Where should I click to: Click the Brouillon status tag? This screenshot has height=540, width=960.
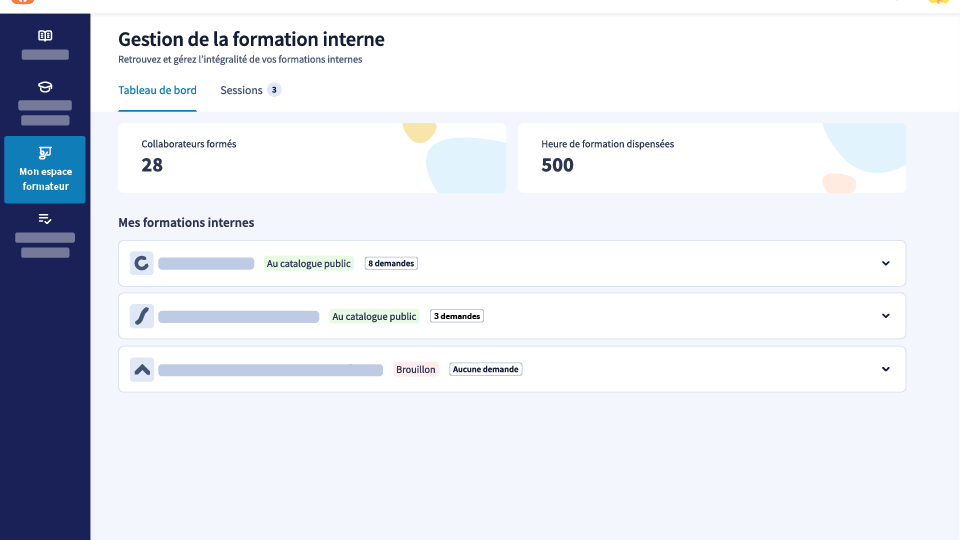coord(415,369)
